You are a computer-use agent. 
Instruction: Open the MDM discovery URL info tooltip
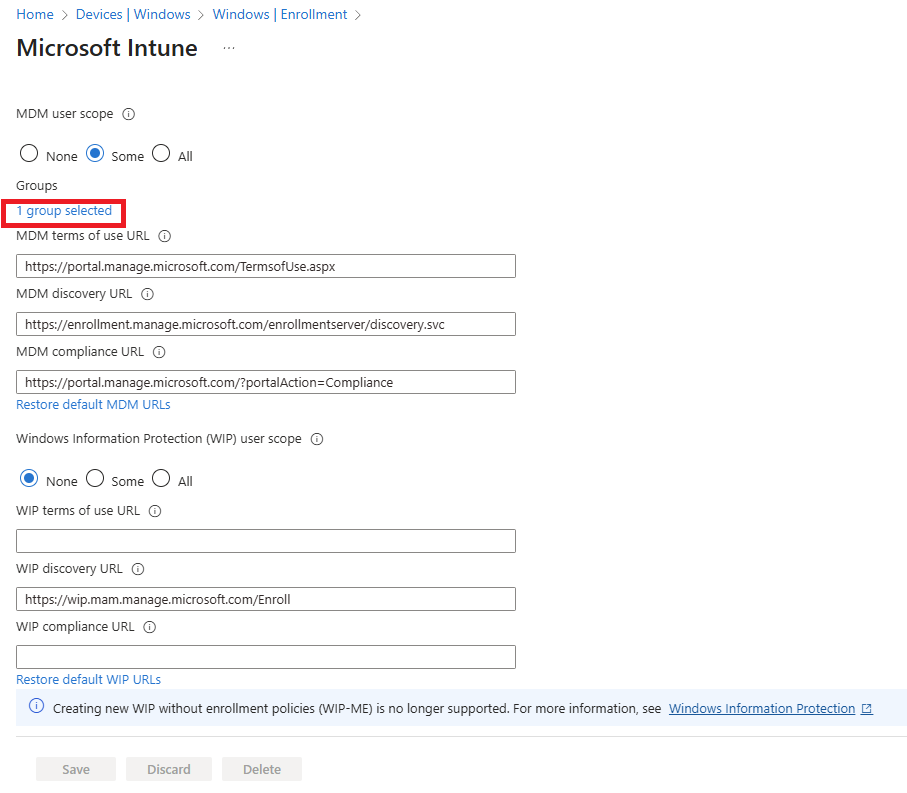[147, 294]
